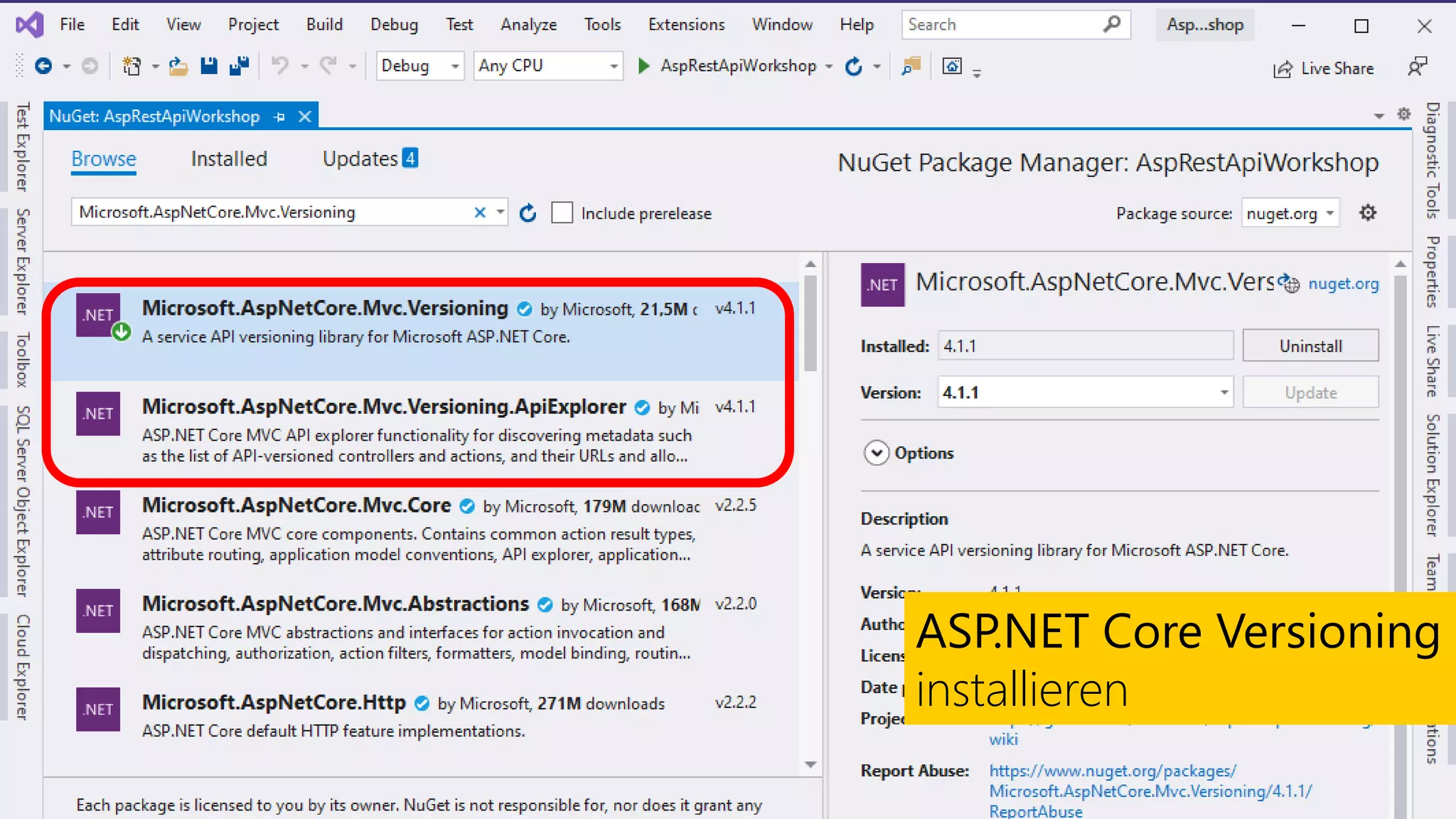The width and height of the screenshot is (1456, 819).
Task: Create a new project via toolbar icon
Action: coord(132,66)
